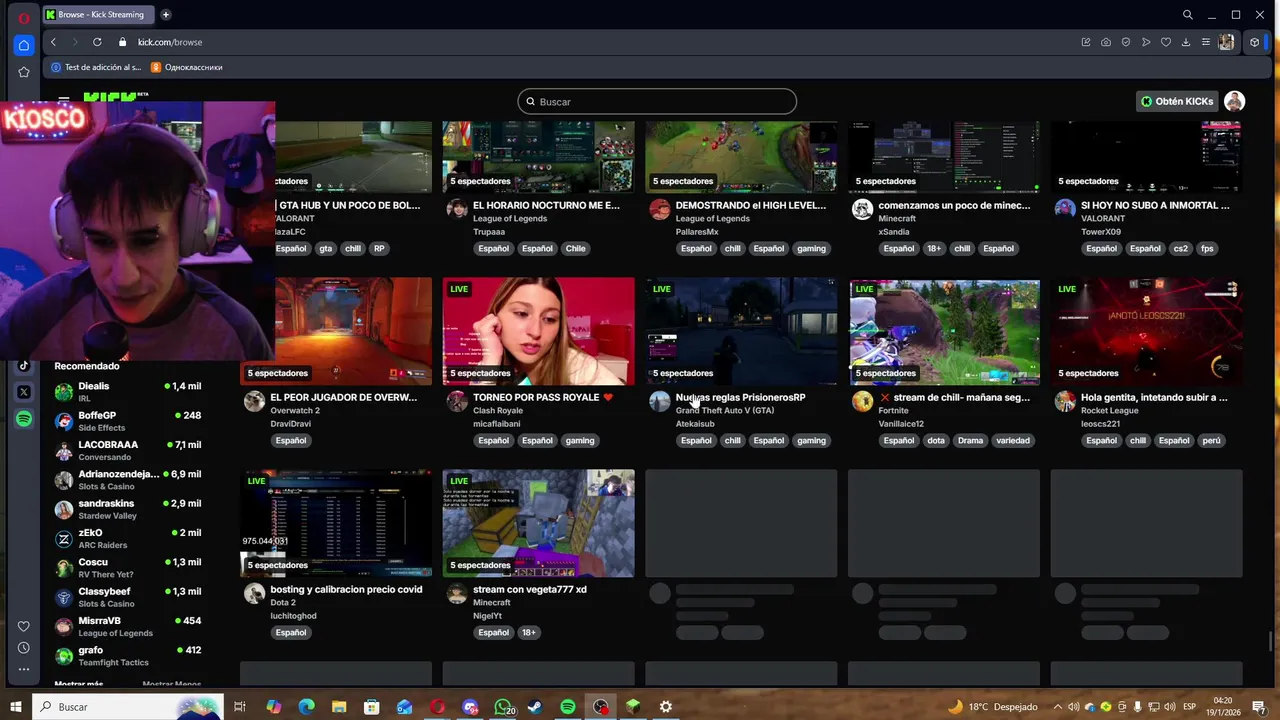The image size is (1280, 720).
Task: Click the 'Chile' tag under Trupaaa stream
Action: tap(575, 248)
